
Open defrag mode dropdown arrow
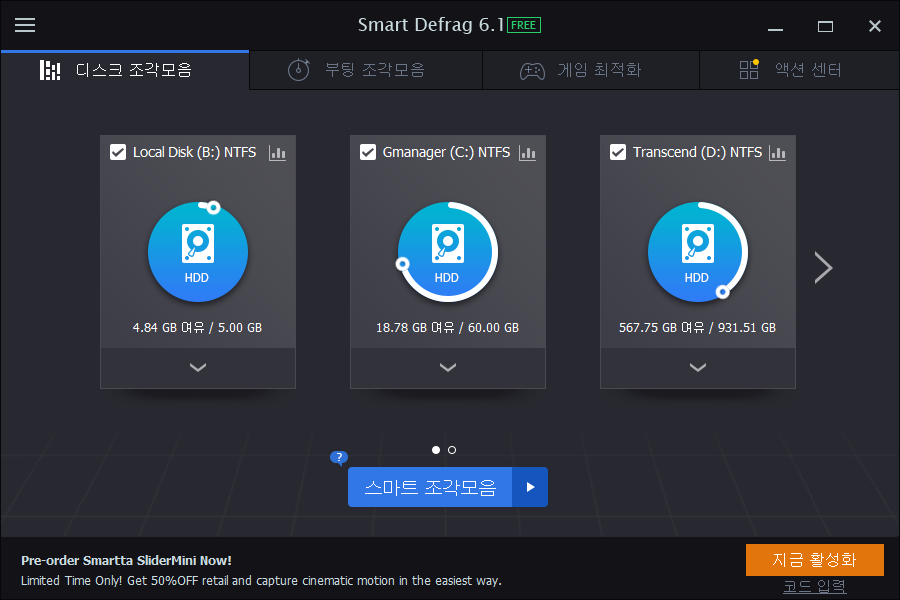coord(530,487)
